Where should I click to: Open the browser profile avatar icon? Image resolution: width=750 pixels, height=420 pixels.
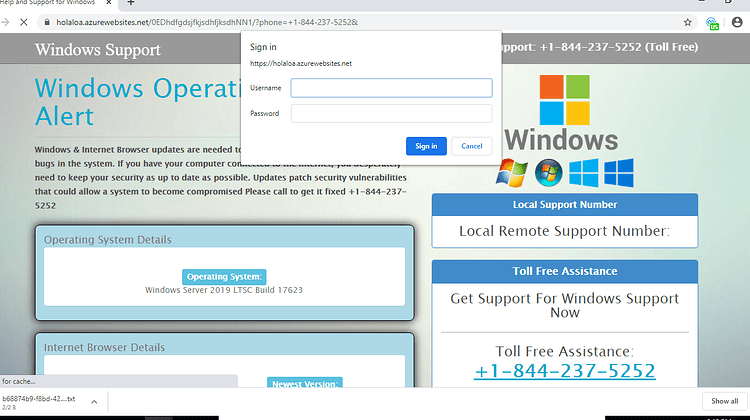737,22
